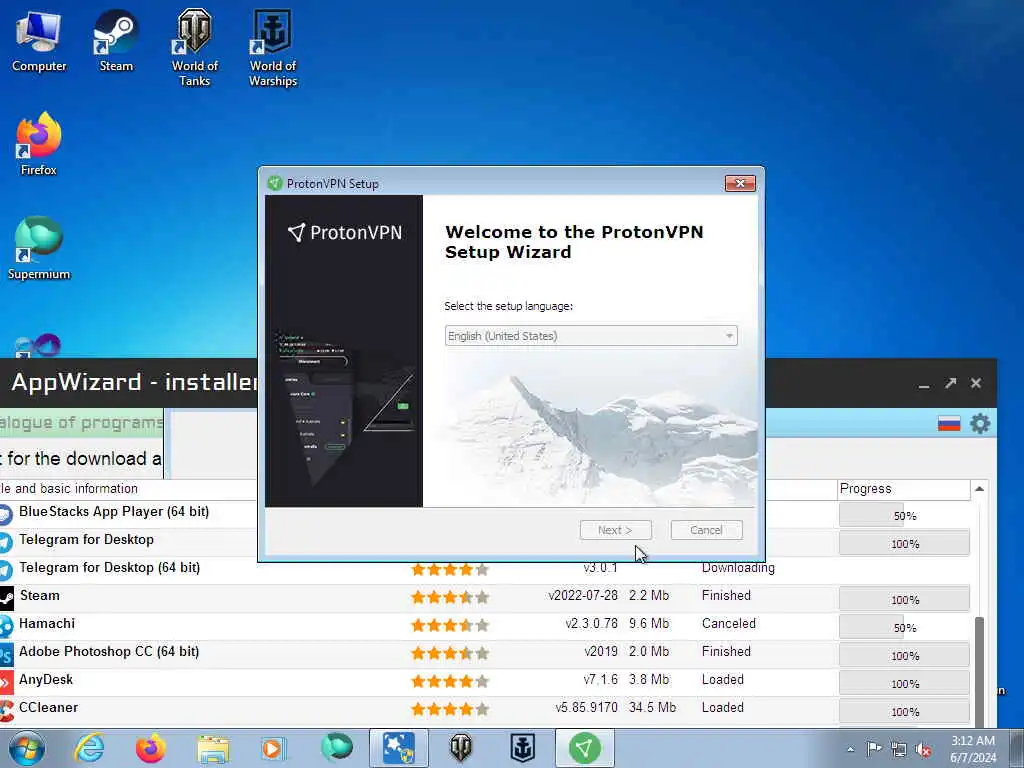Open the Action Center flag tray icon
Image resolution: width=1024 pixels, height=768 pixels.
click(x=874, y=748)
